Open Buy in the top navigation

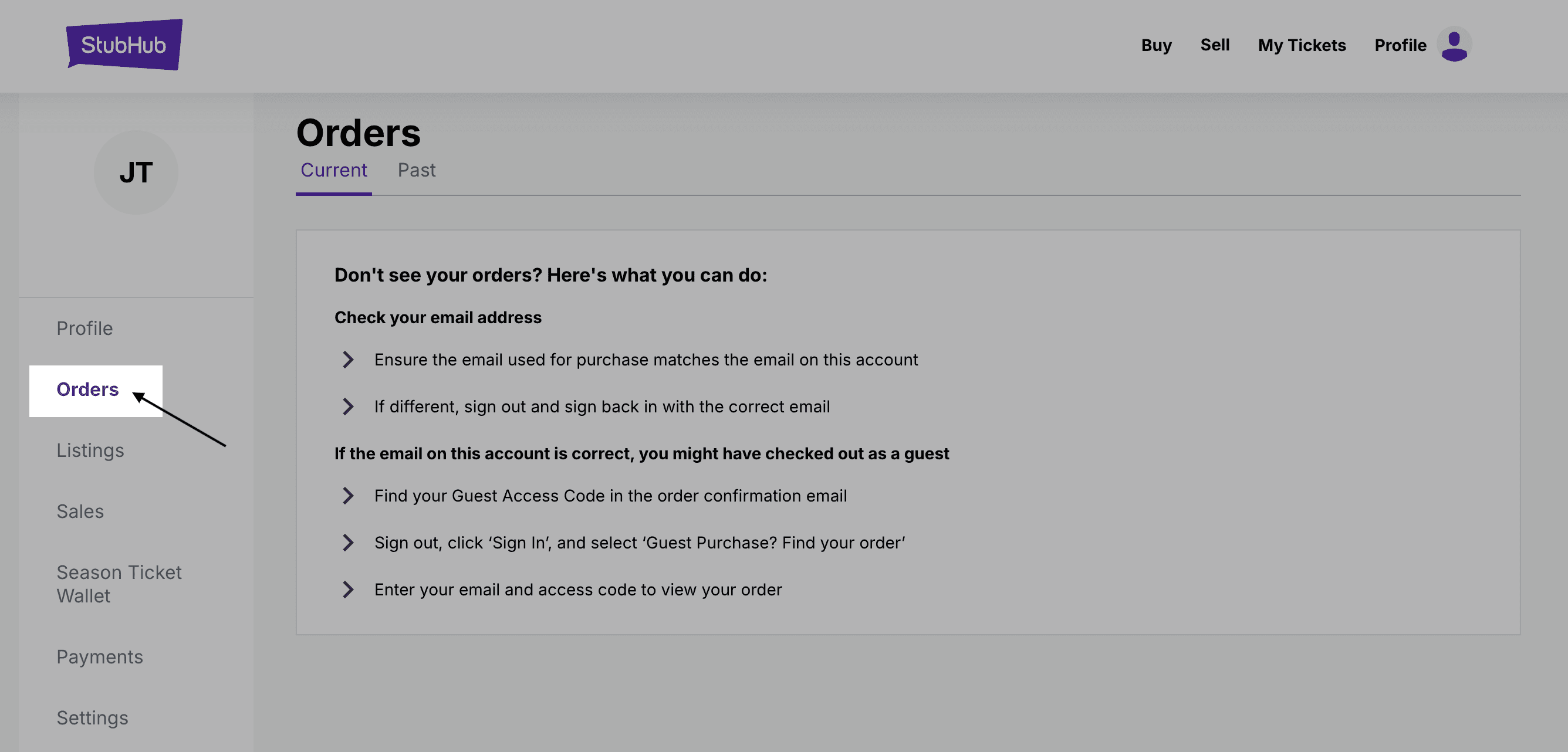click(1156, 45)
